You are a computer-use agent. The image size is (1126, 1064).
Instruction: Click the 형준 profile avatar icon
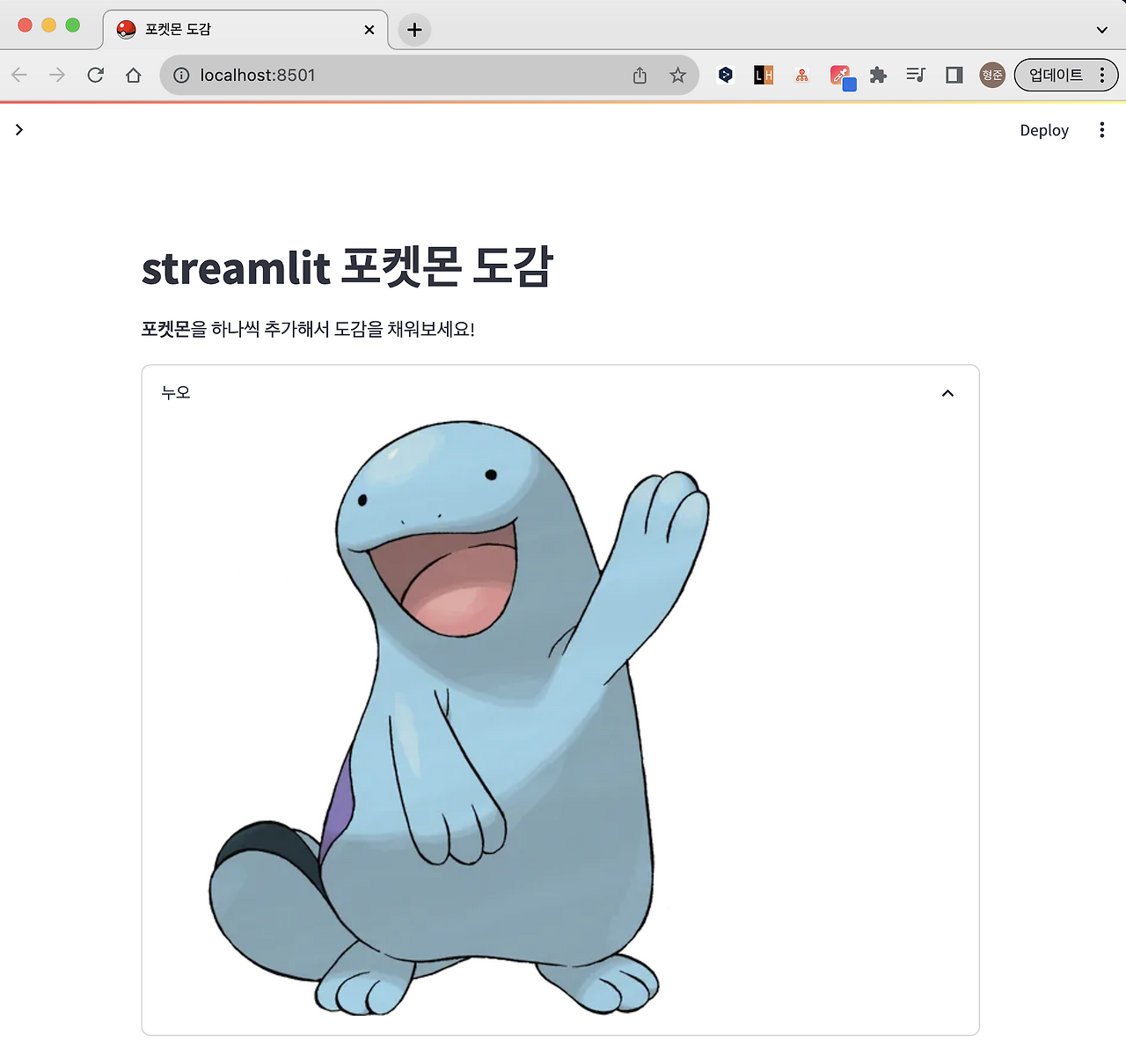point(991,75)
